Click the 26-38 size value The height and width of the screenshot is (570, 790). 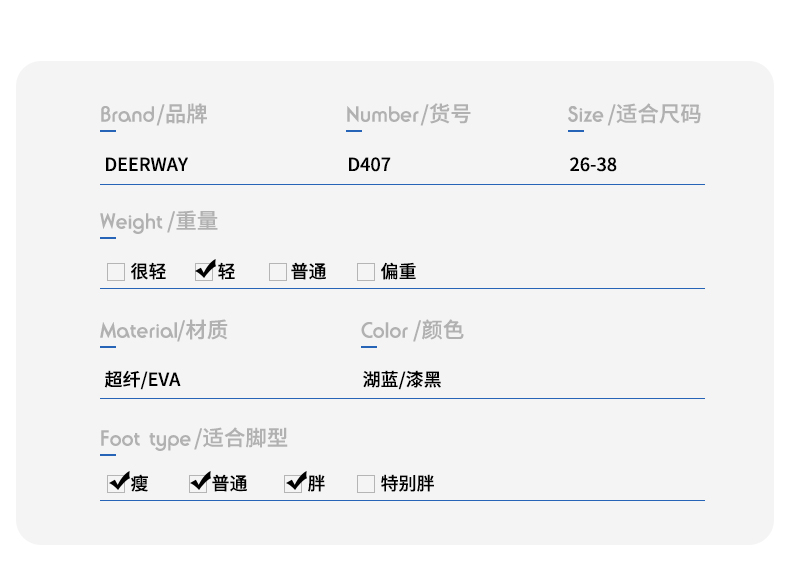[593, 165]
